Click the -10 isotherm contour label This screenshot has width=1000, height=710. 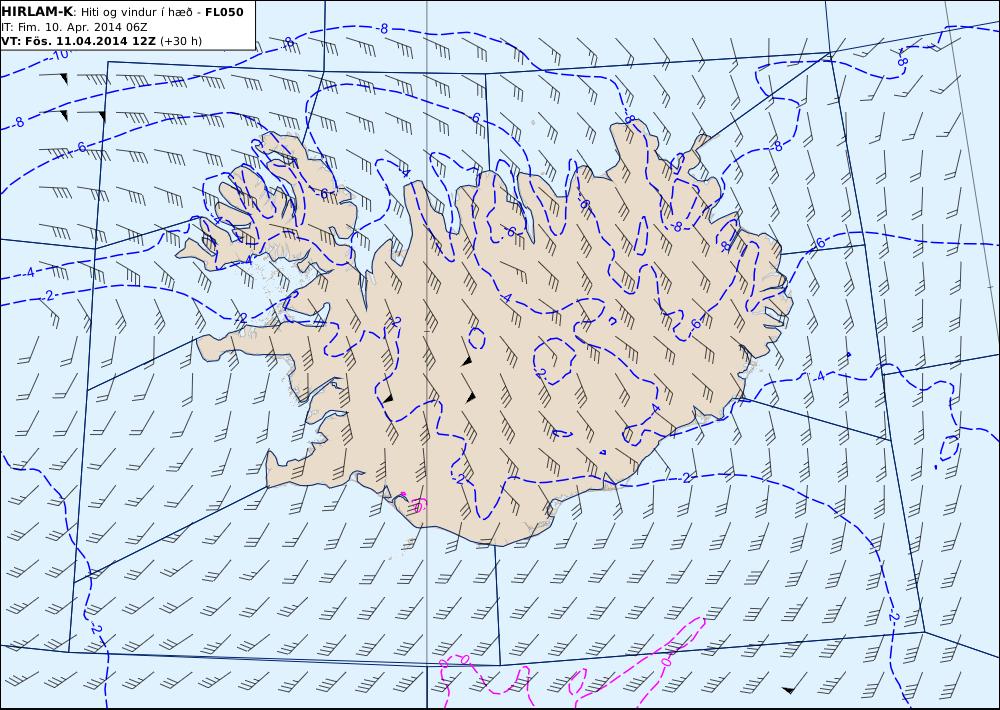point(59,55)
